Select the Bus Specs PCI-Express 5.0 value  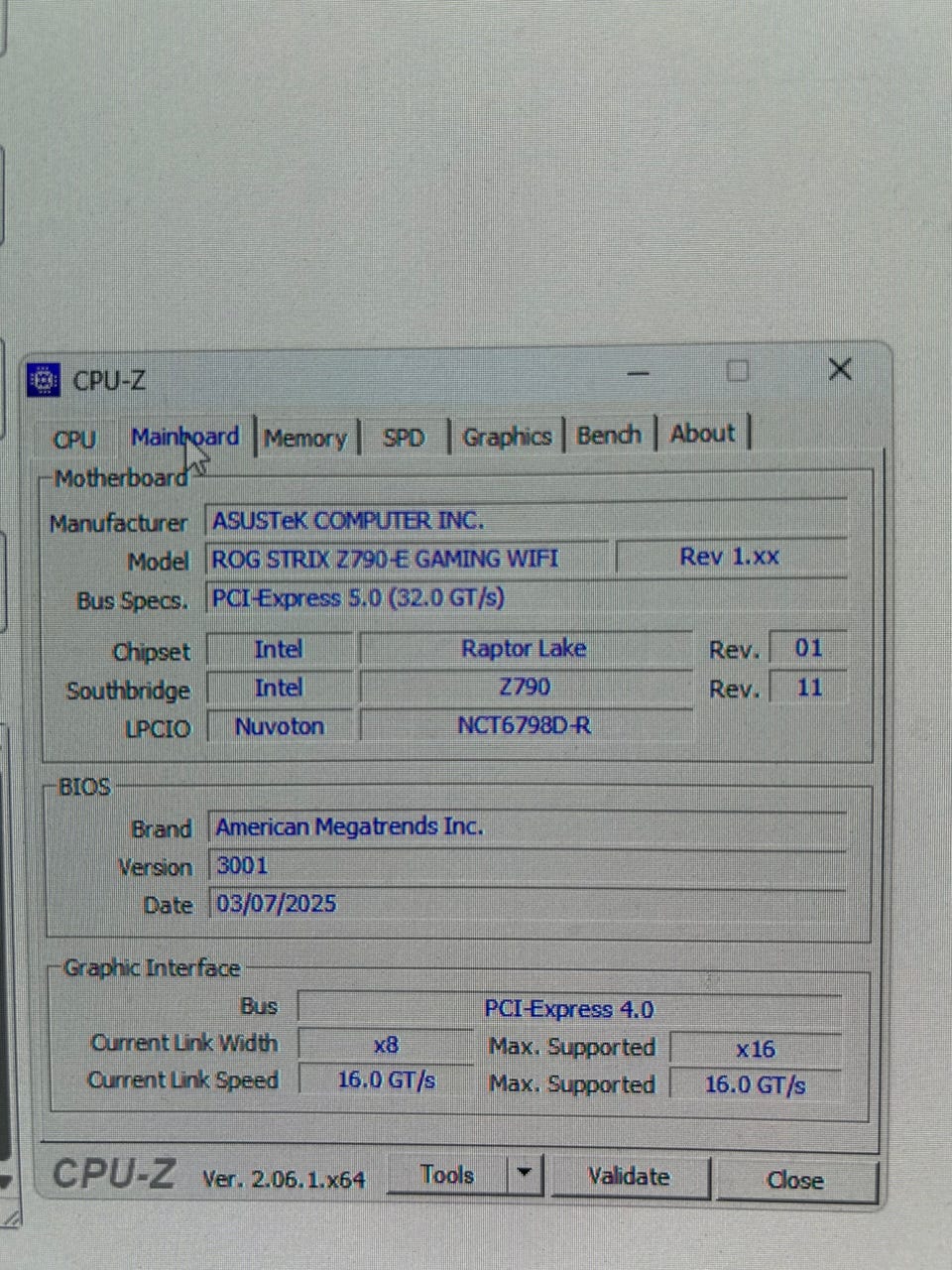[527, 598]
